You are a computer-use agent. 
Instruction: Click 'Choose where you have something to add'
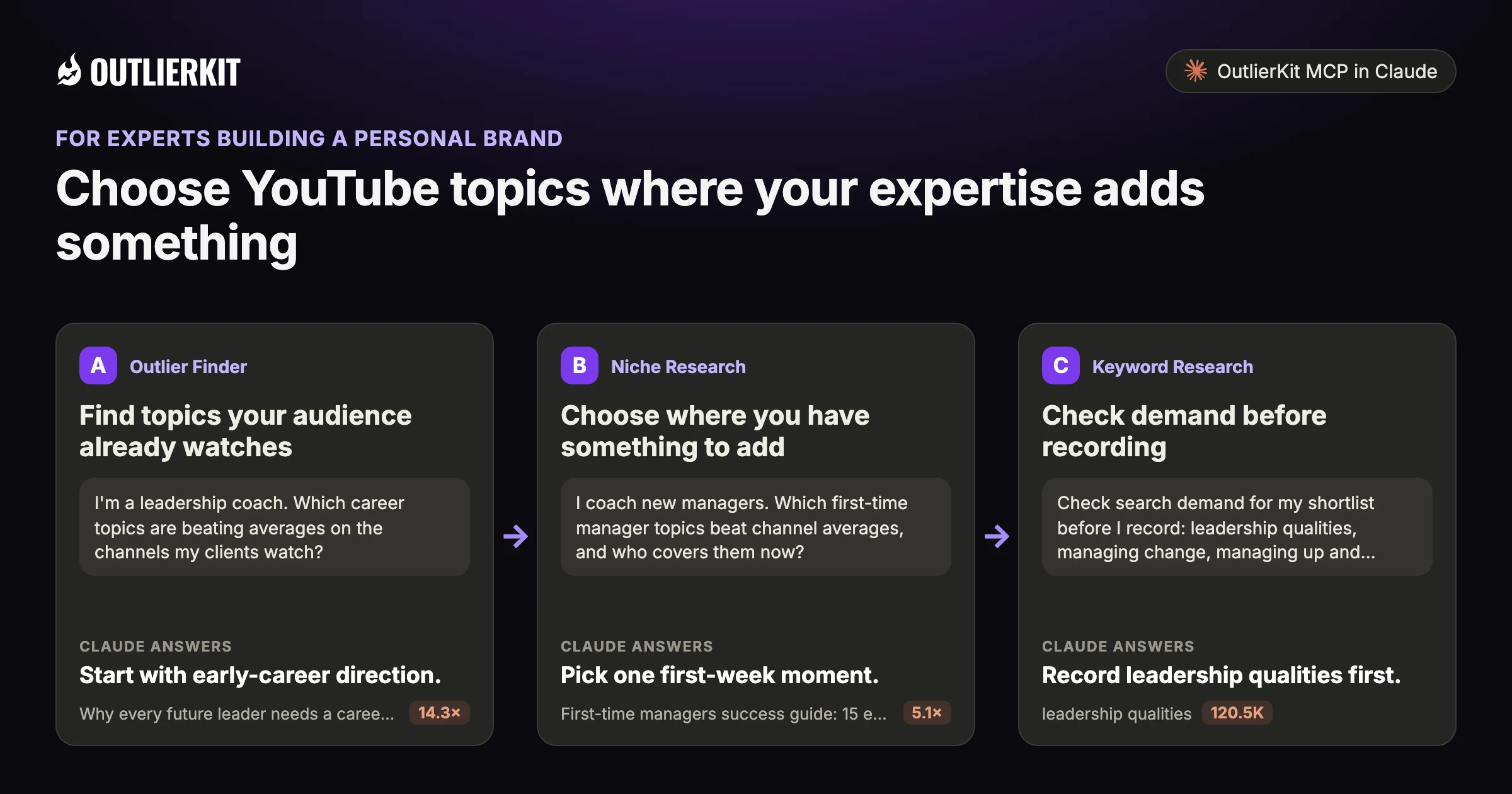pyautogui.click(x=715, y=431)
